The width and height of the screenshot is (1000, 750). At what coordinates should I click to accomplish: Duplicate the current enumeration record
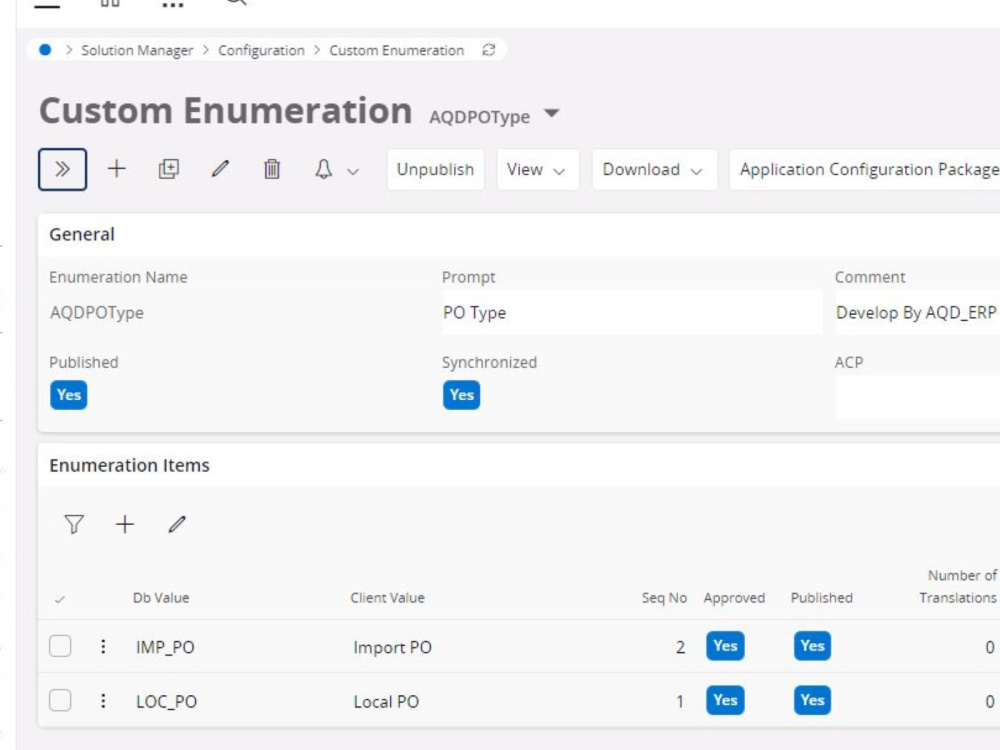168,169
